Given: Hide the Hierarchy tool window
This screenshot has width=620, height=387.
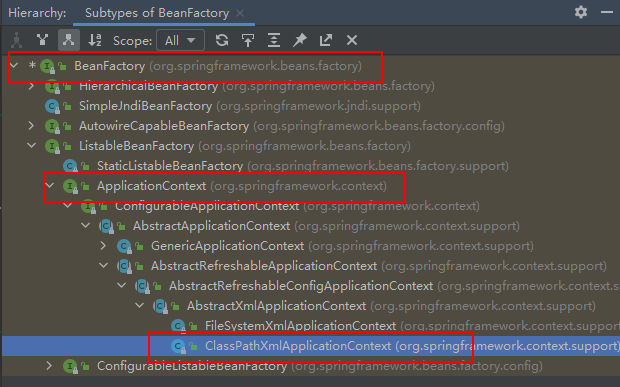Looking at the screenshot, I should [607, 12].
